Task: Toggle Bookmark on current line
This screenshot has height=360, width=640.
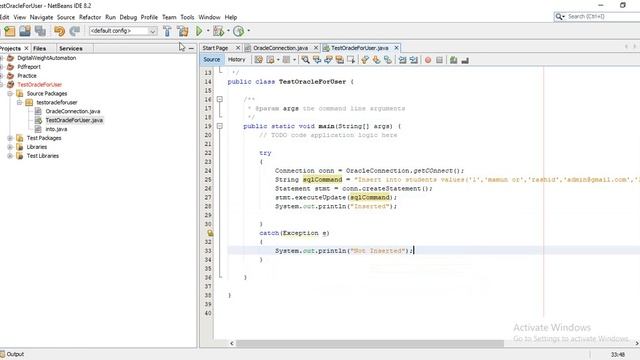Action: tap(388, 60)
